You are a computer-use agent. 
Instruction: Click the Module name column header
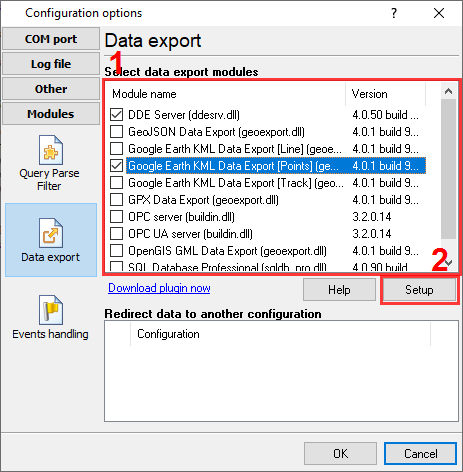pos(225,94)
